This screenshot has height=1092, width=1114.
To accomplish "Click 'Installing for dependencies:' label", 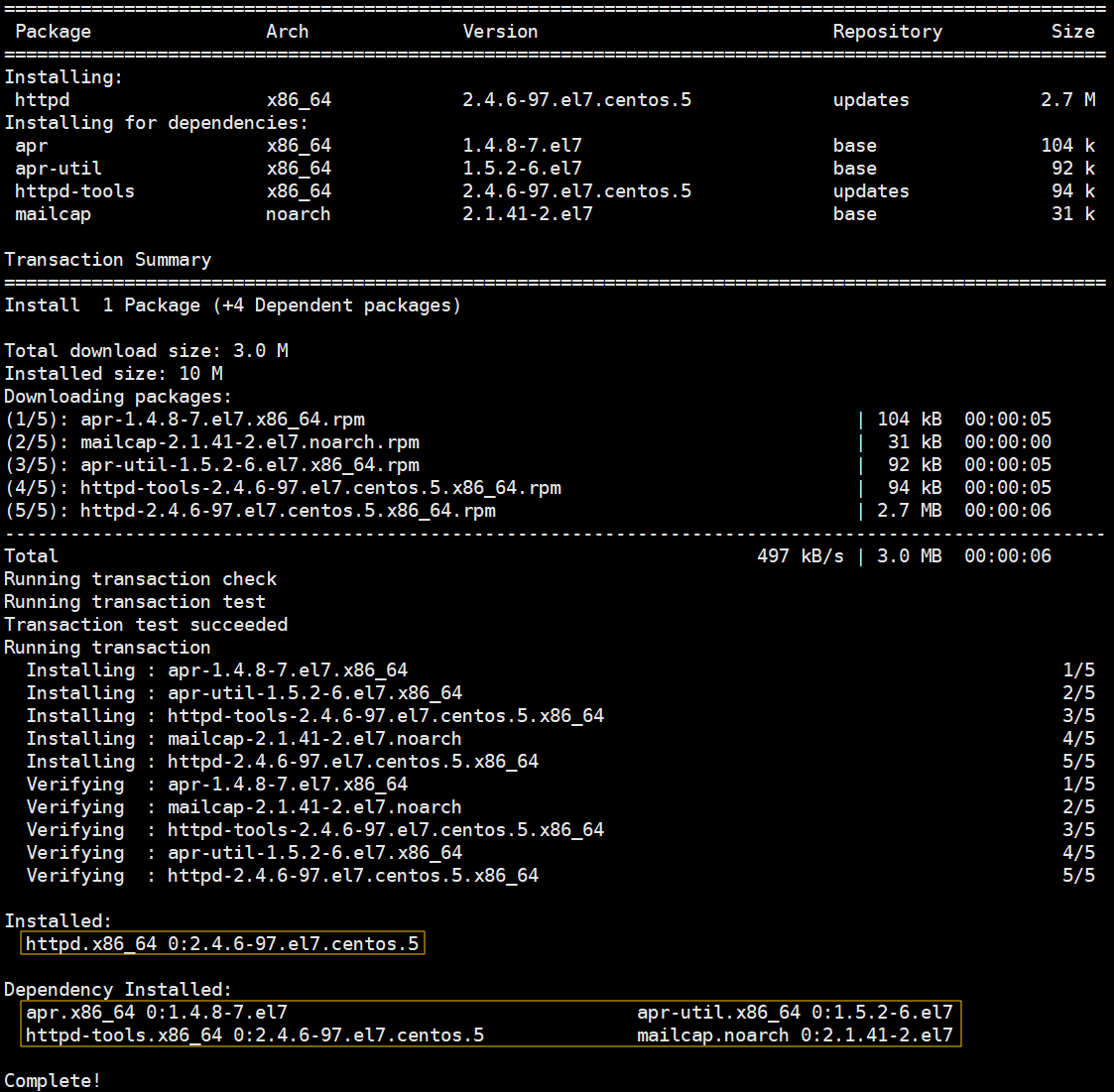I will tap(157, 122).
